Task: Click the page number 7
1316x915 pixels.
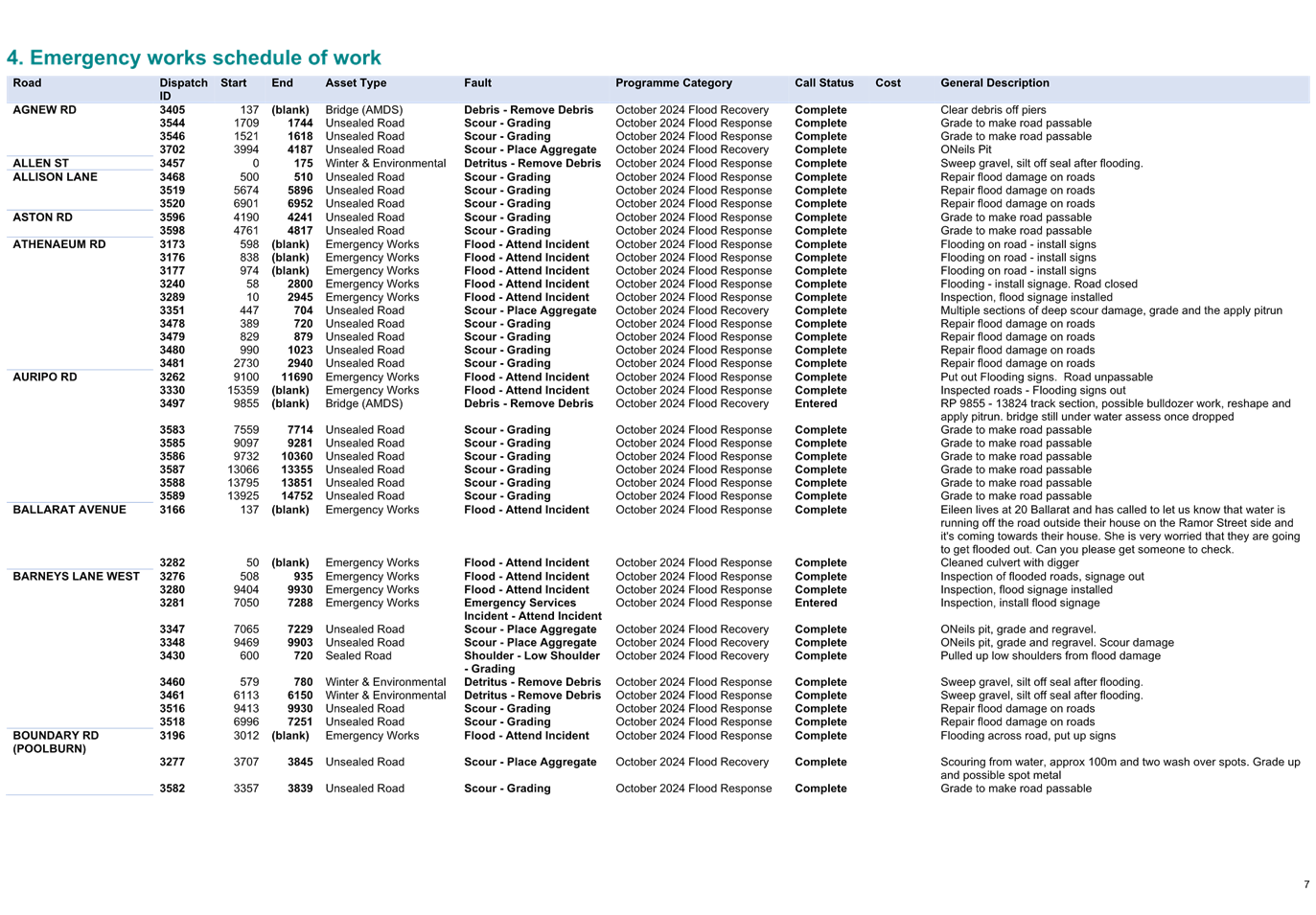Action: coord(1305,882)
